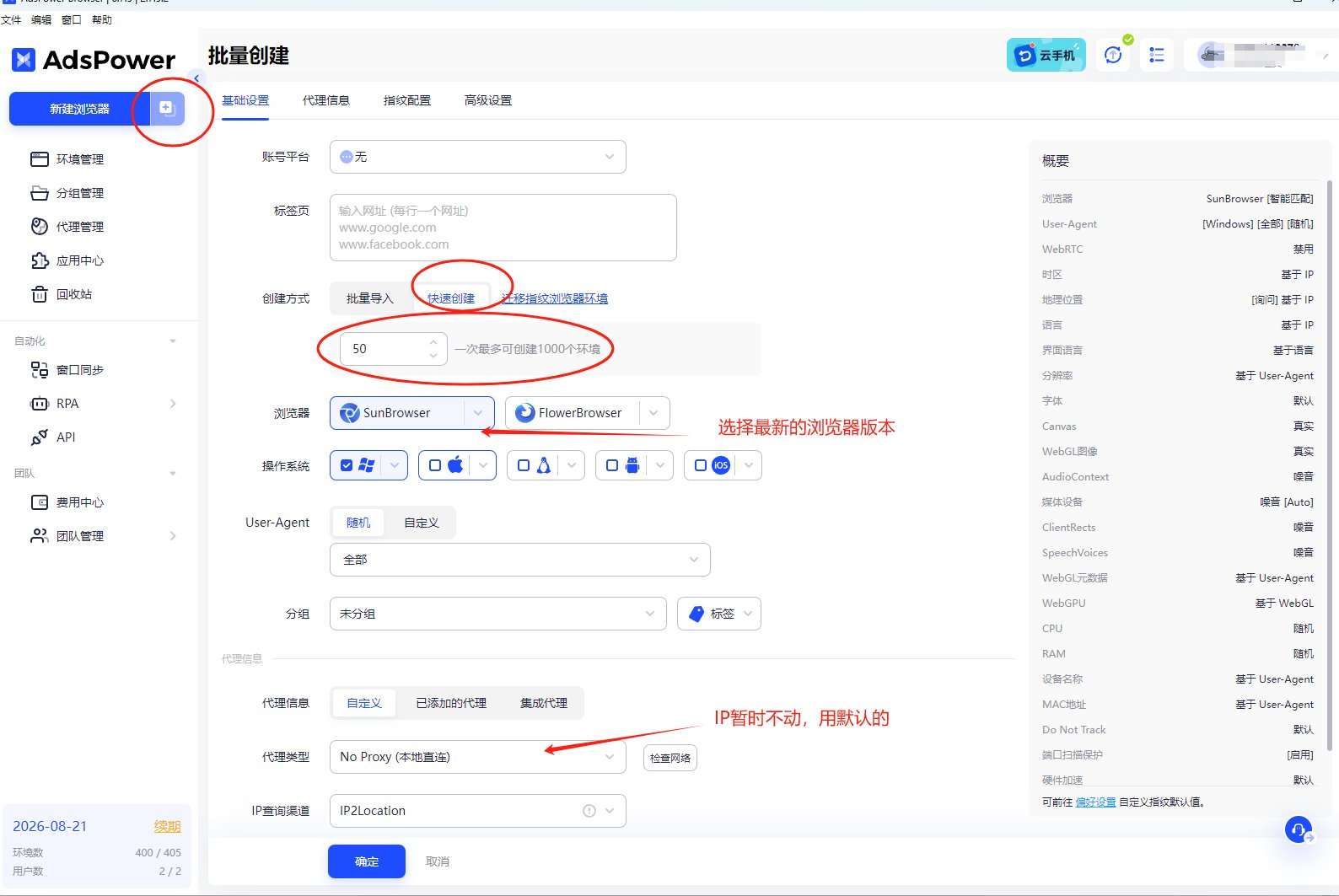
Task: Click the 确定 confirm button
Action: 367,861
